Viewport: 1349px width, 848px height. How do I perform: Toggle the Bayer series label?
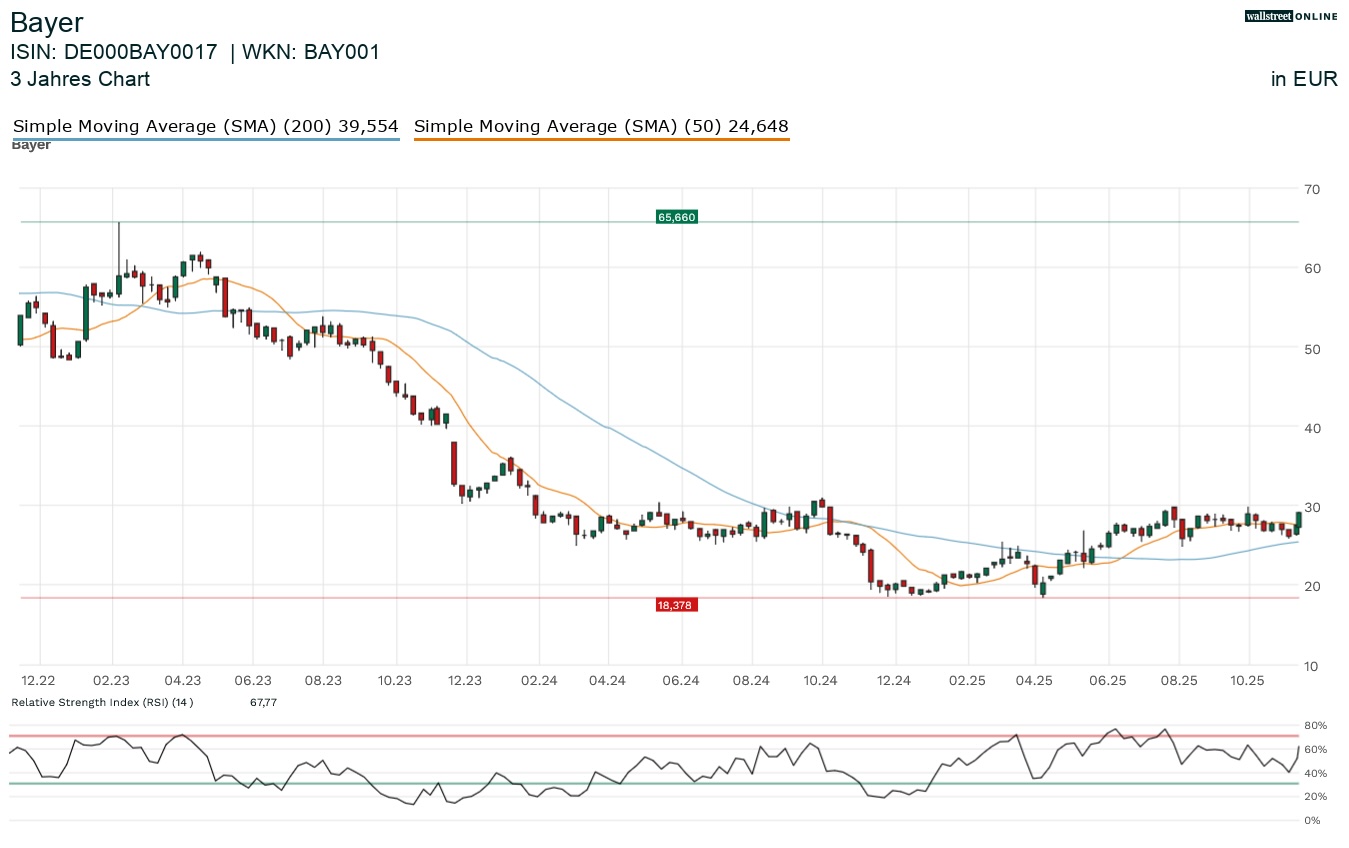31,146
